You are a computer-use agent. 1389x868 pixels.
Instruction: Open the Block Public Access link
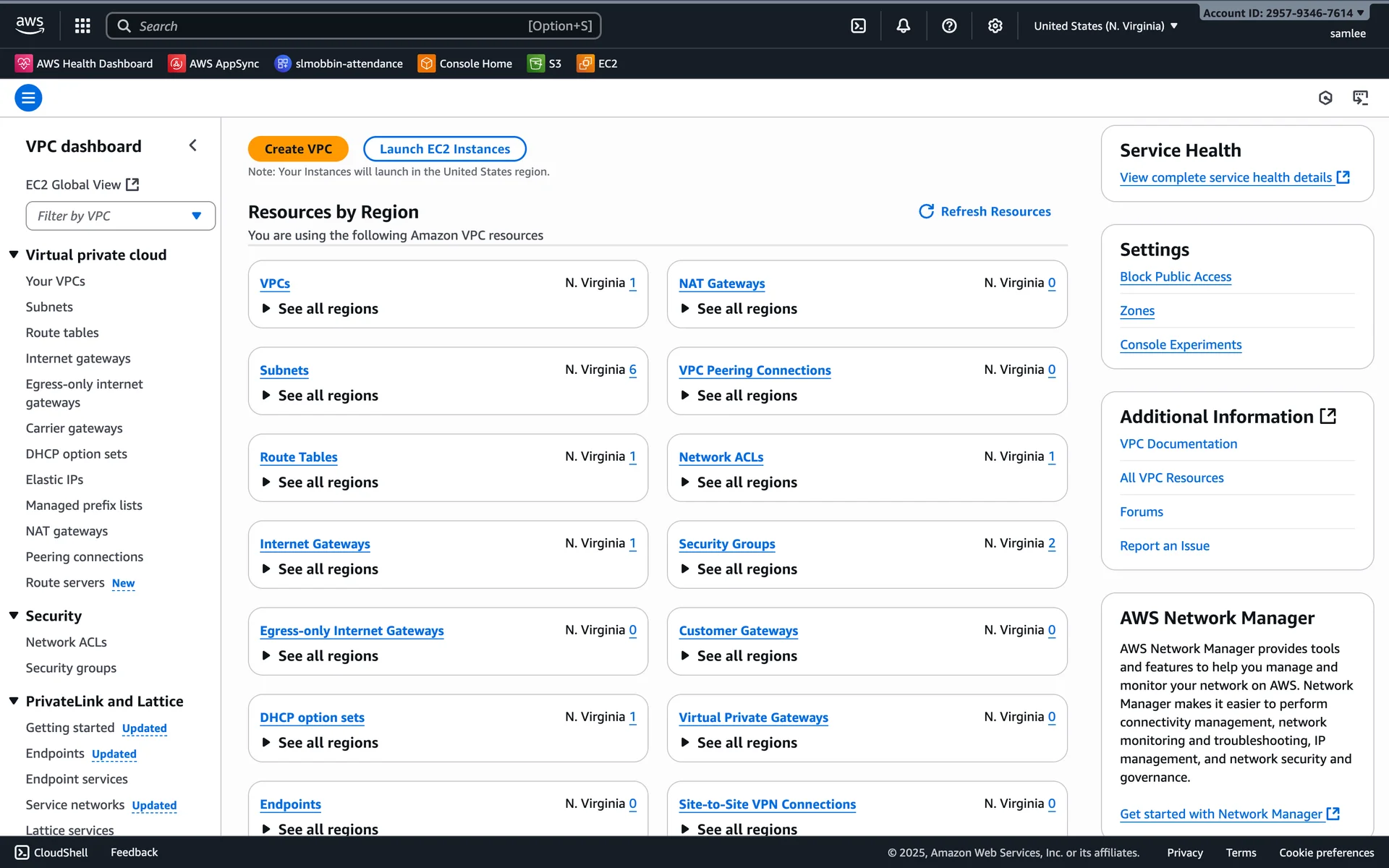(x=1175, y=276)
